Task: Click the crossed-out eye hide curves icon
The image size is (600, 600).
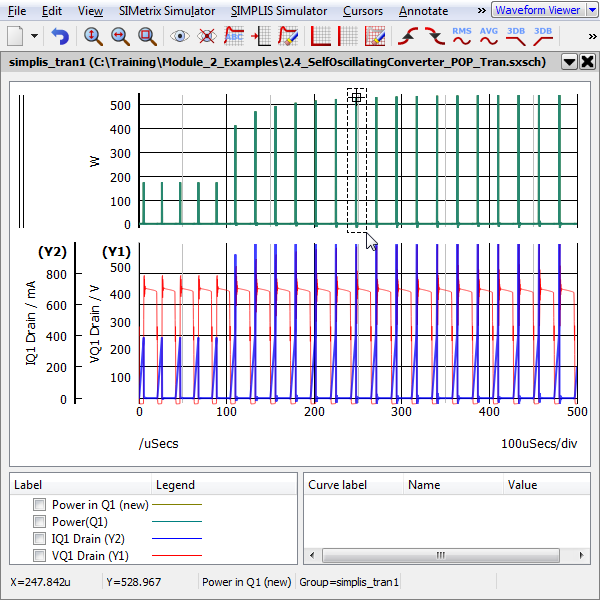Action: (207, 36)
